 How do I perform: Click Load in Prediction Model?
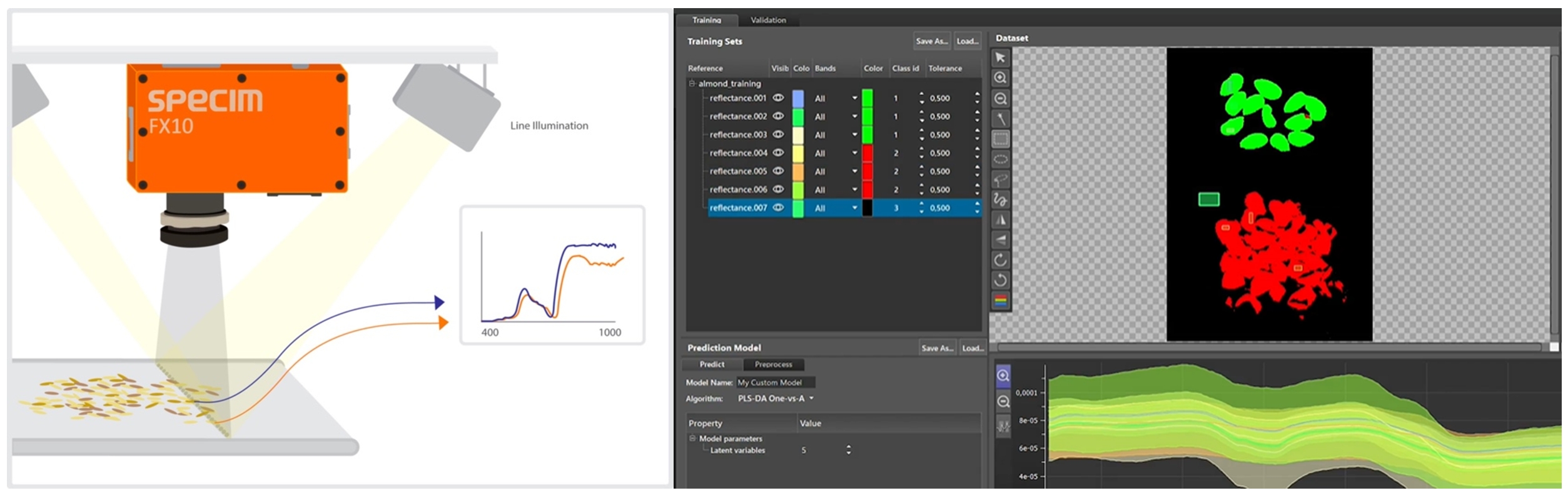click(x=972, y=348)
